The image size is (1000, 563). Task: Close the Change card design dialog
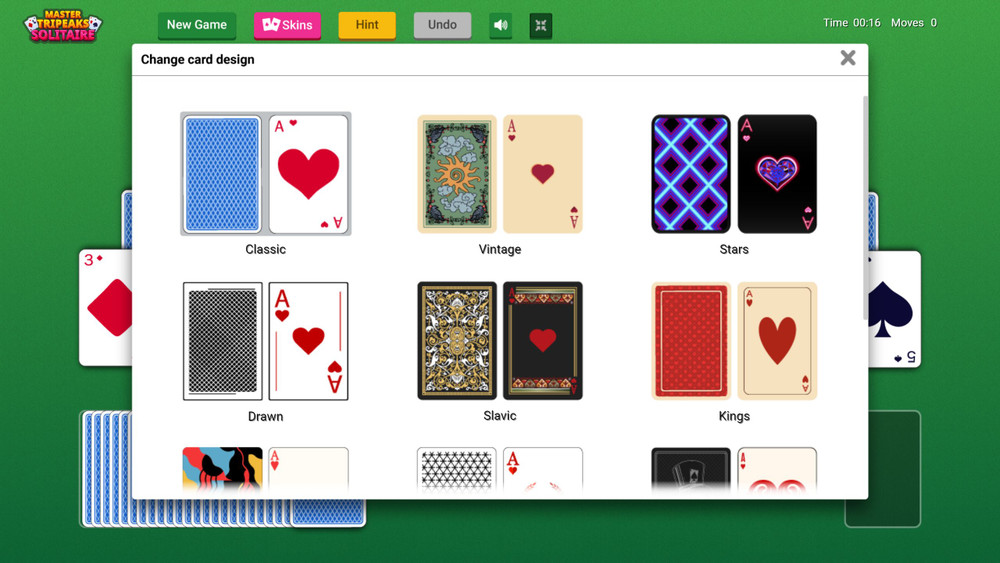point(848,58)
